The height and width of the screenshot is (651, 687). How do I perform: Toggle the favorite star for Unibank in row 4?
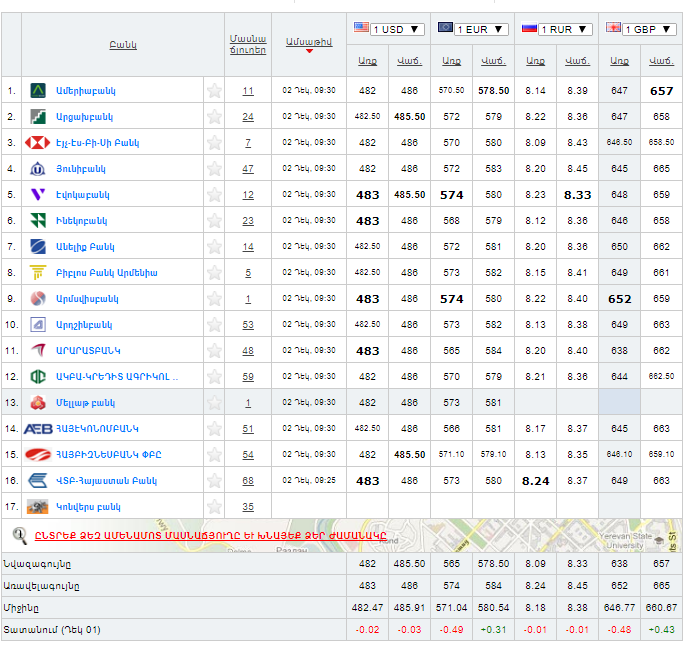[x=214, y=169]
